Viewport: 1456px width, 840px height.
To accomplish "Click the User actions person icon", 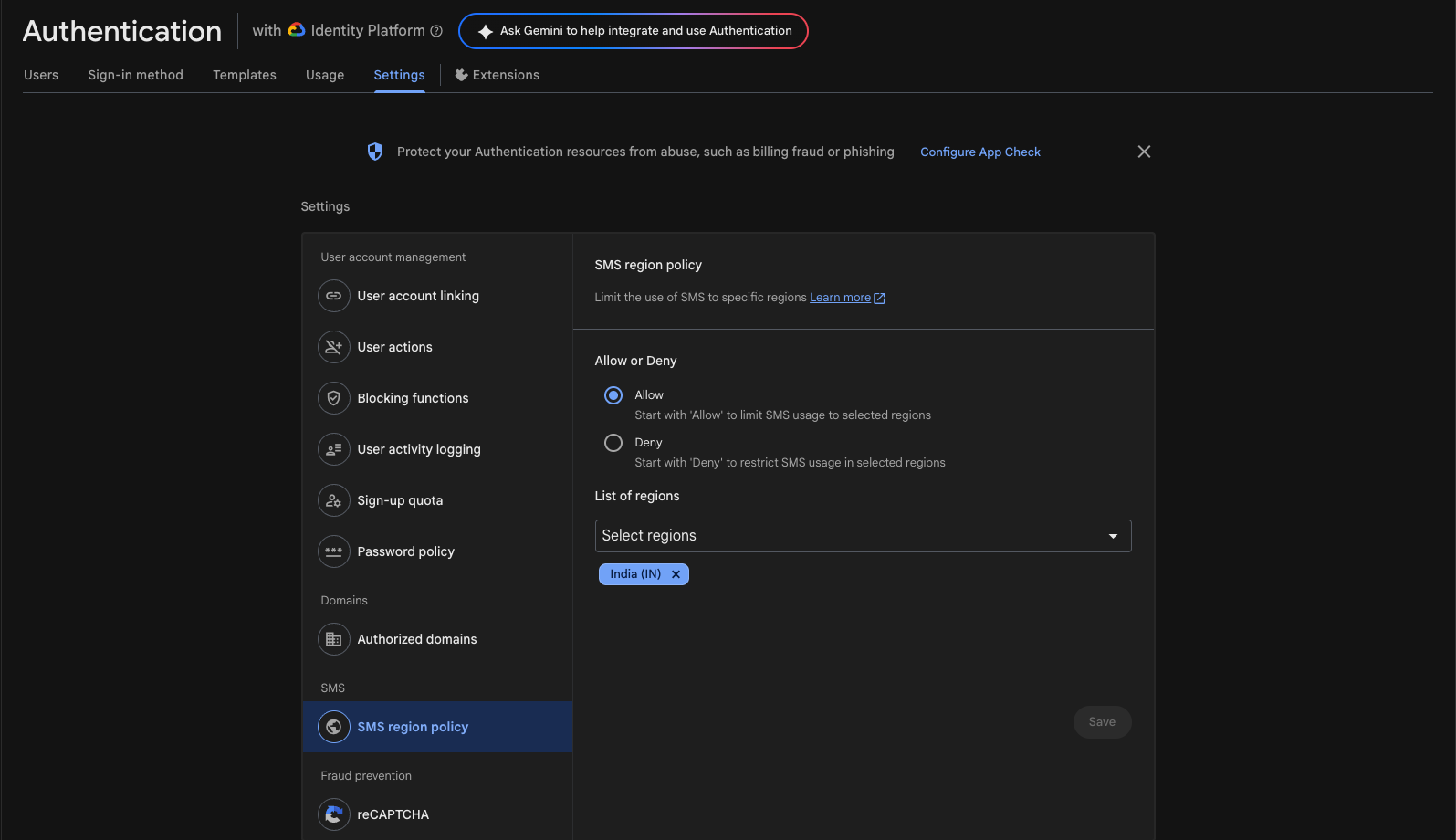I will (334, 347).
